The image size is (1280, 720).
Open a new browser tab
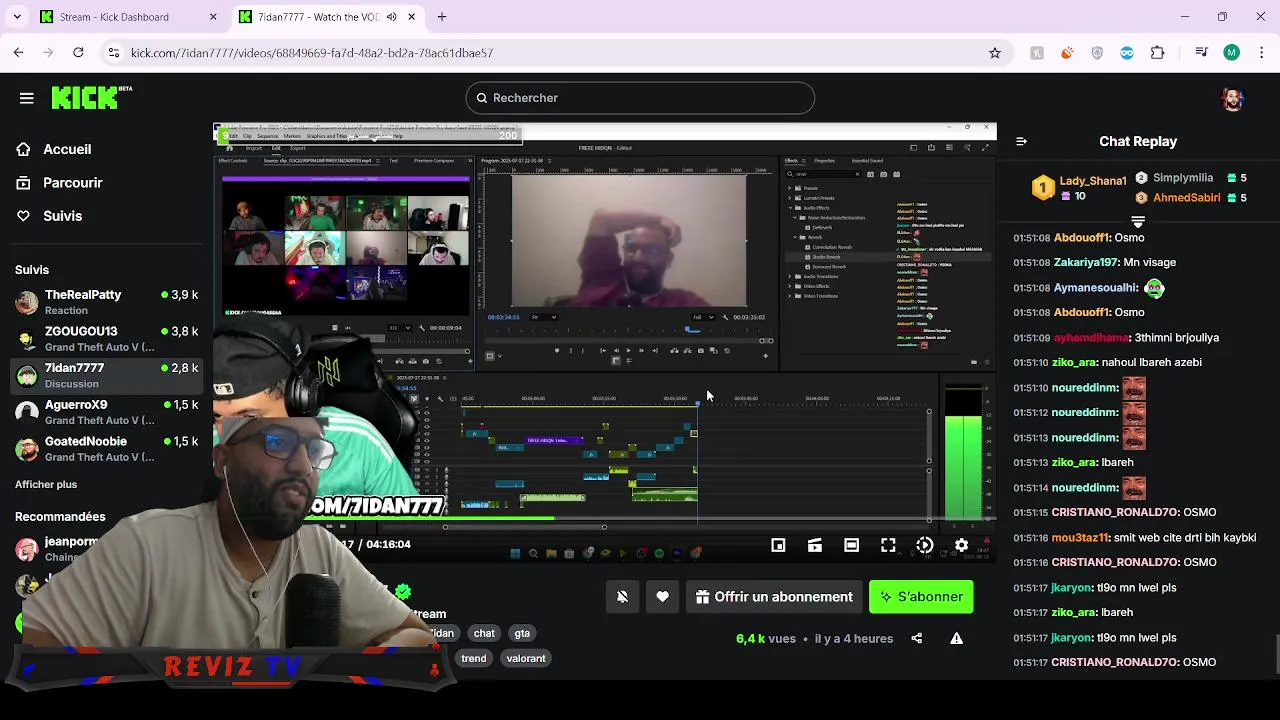442,17
